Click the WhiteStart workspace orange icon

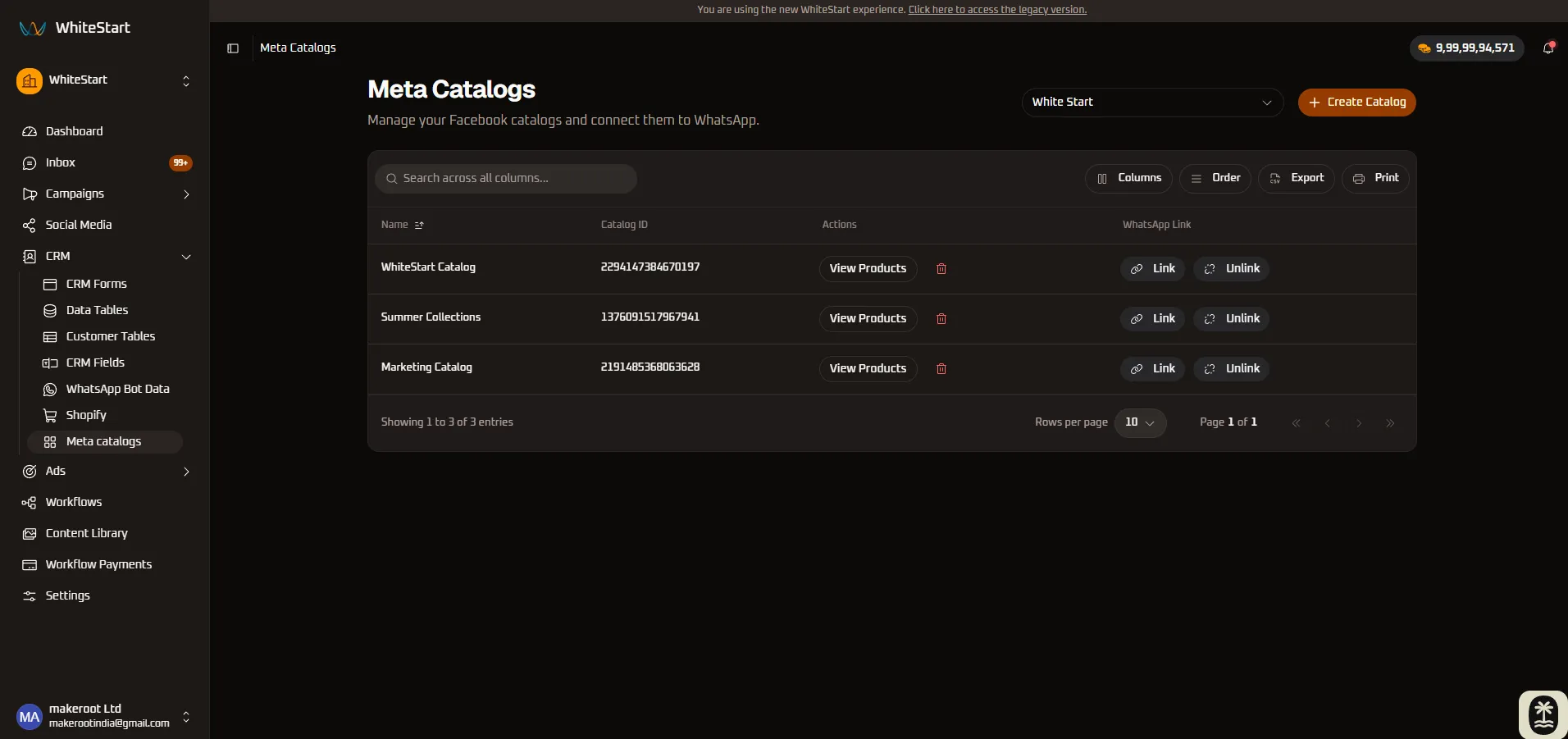30,81
